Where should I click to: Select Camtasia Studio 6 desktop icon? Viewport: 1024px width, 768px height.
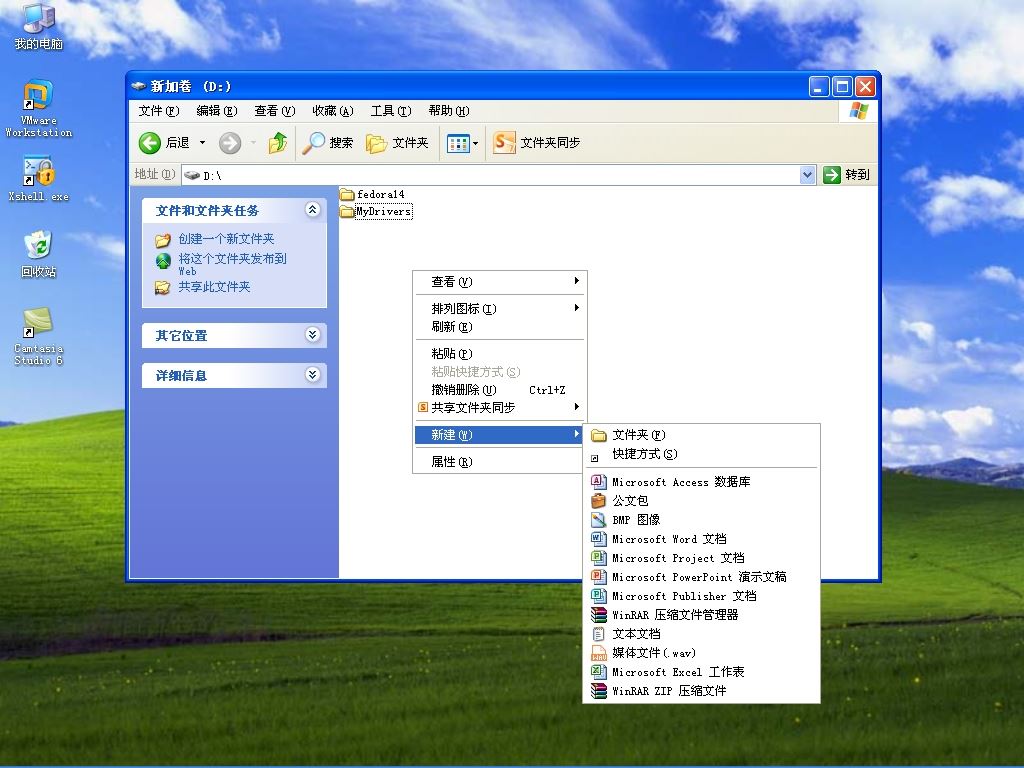coord(39,336)
